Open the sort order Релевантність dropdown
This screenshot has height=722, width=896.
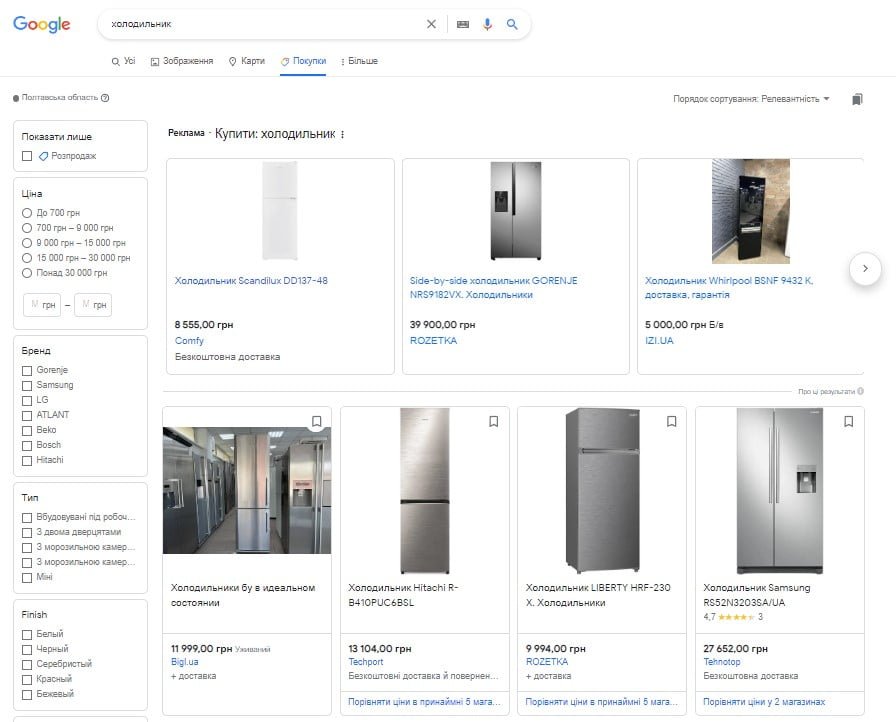pyautogui.click(x=751, y=99)
